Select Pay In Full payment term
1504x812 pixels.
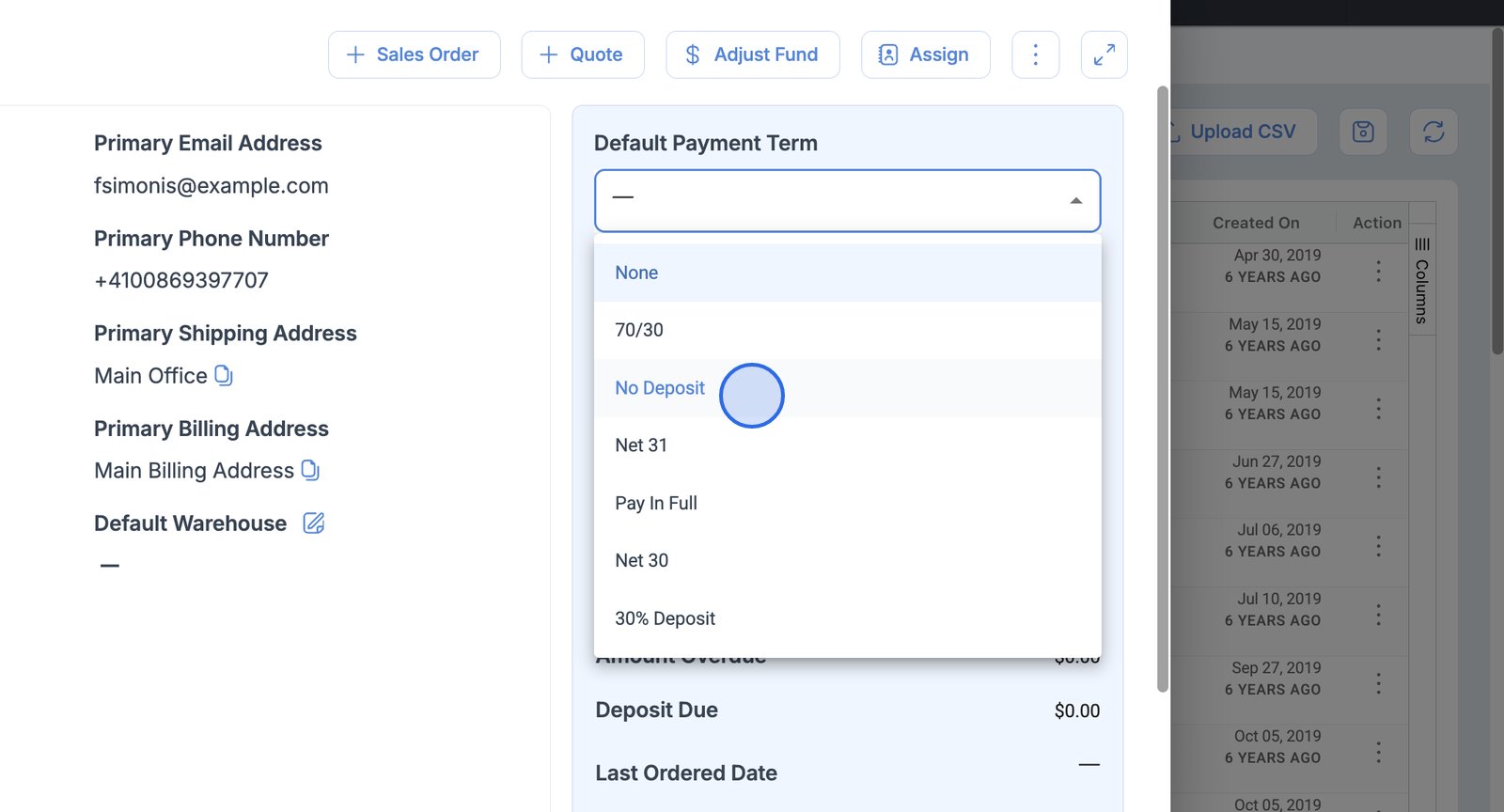(656, 503)
